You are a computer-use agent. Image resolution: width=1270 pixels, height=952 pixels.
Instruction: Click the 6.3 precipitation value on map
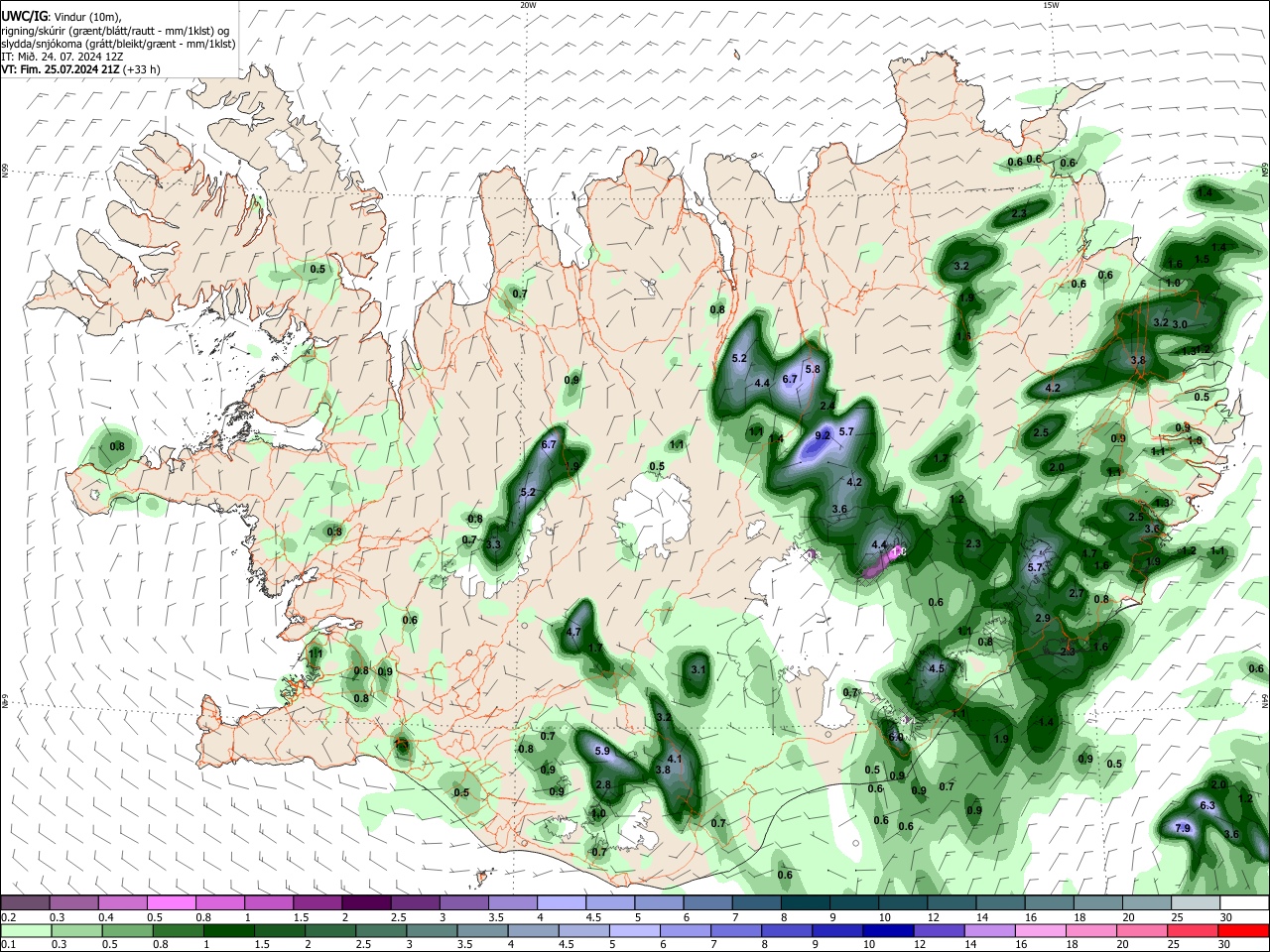tap(1207, 806)
